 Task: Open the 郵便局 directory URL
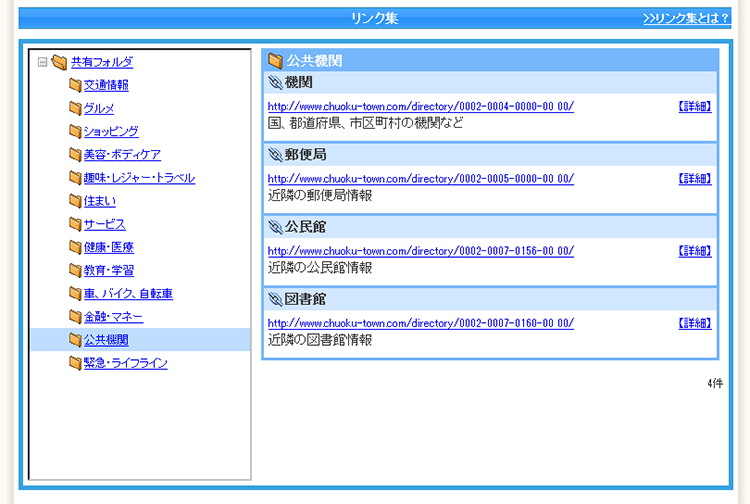coord(421,179)
